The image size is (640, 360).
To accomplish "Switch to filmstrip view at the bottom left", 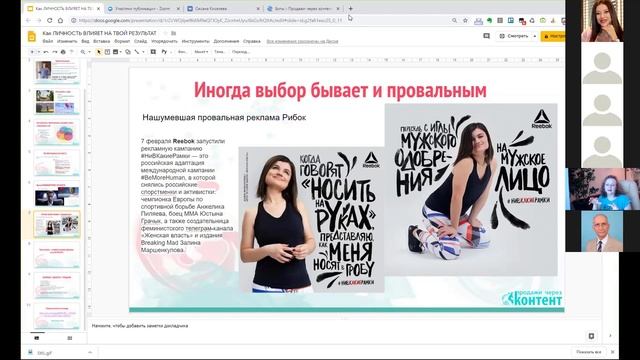I will pyautogui.click(x=36, y=338).
